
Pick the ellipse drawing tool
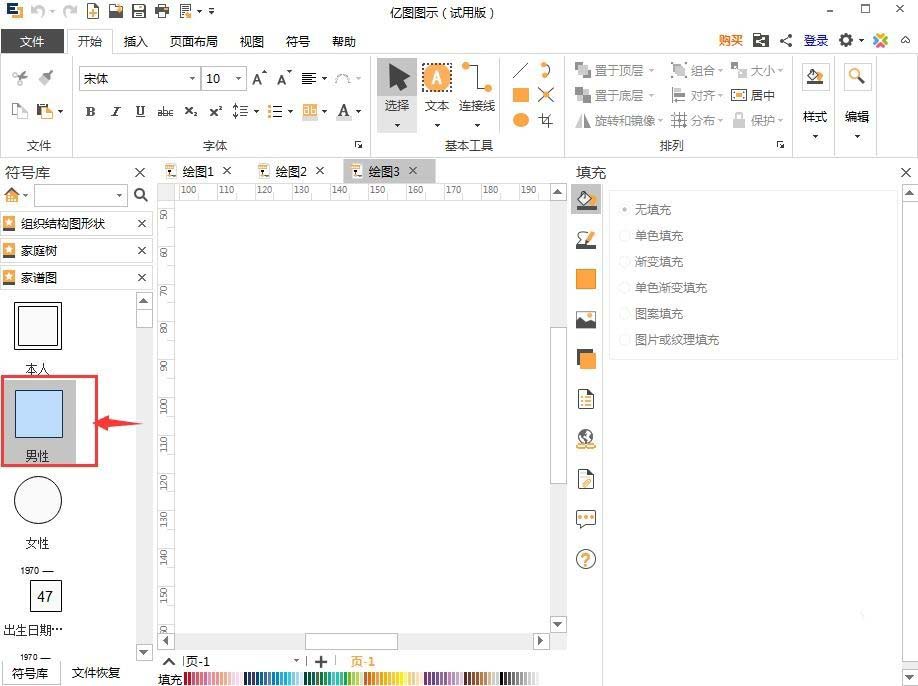pyautogui.click(x=520, y=120)
